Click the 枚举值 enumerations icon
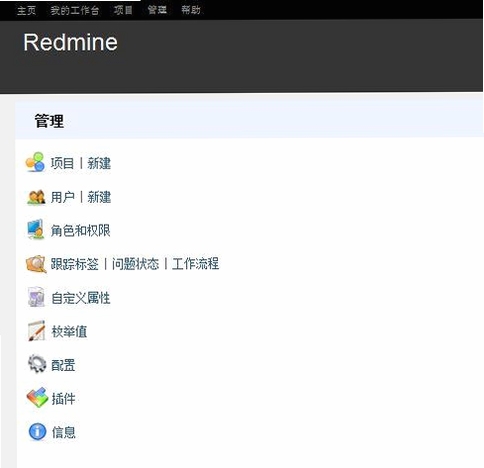The height and width of the screenshot is (468, 484). (36, 331)
